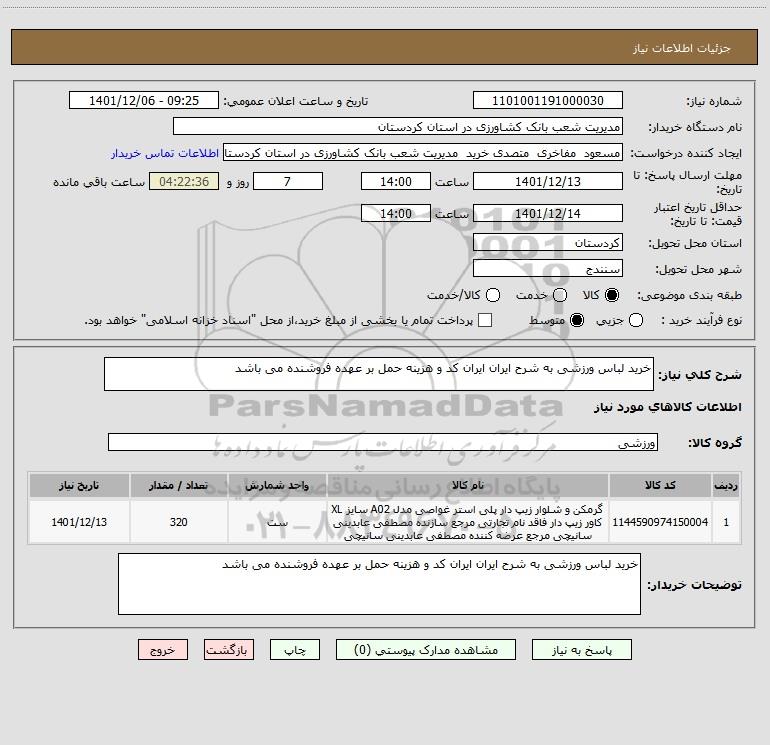Click the delivery province field کردستان
This screenshot has height=745, width=770.
point(548,242)
